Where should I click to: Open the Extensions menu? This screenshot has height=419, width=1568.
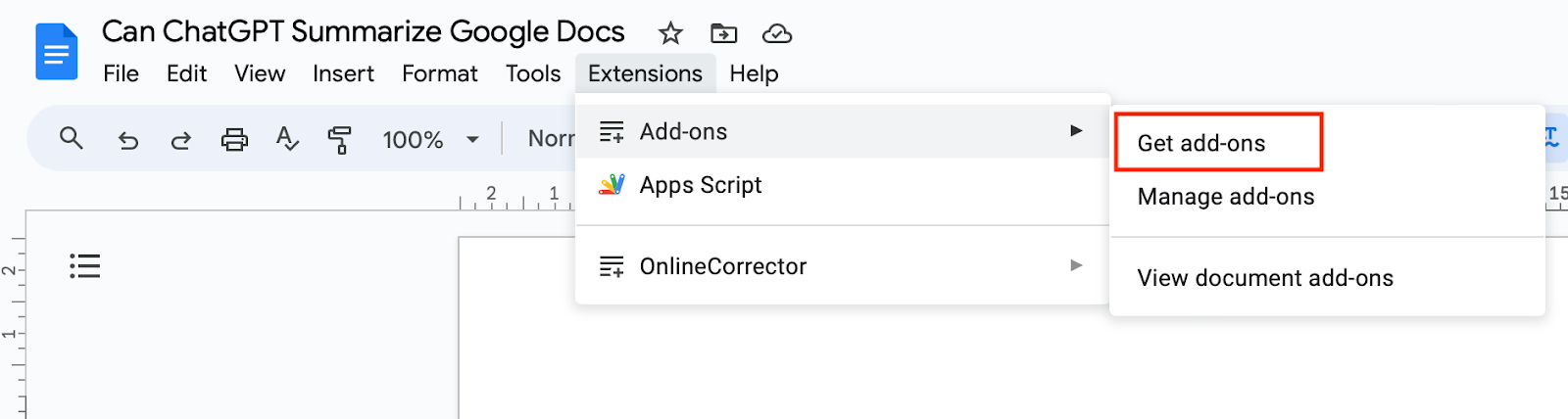coord(645,73)
